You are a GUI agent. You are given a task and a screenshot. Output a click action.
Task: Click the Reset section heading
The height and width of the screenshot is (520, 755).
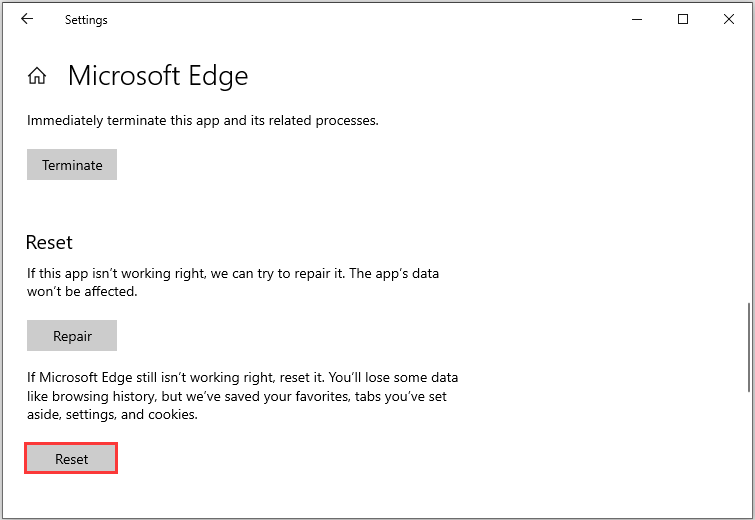49,243
